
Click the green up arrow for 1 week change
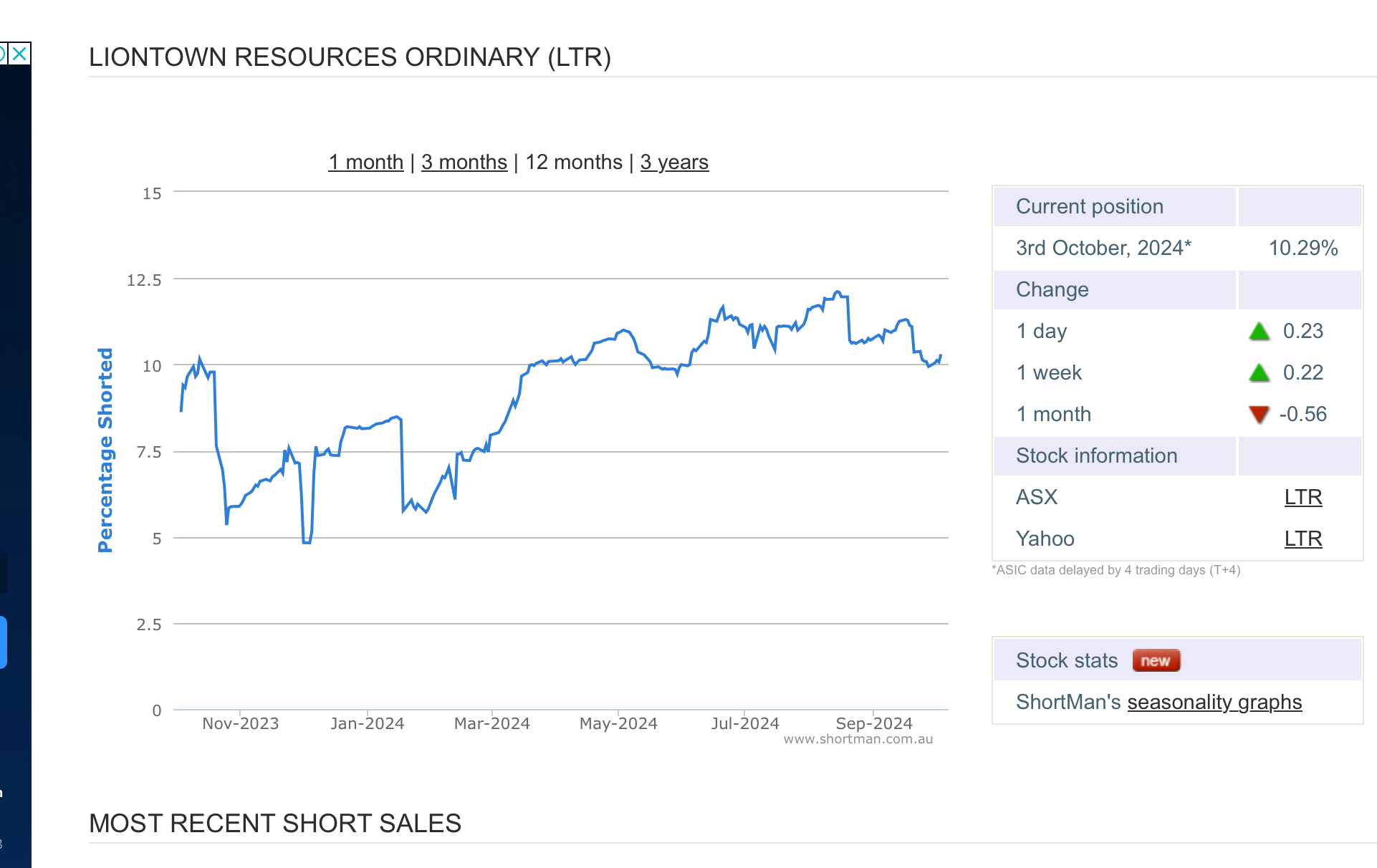pyautogui.click(x=1259, y=372)
